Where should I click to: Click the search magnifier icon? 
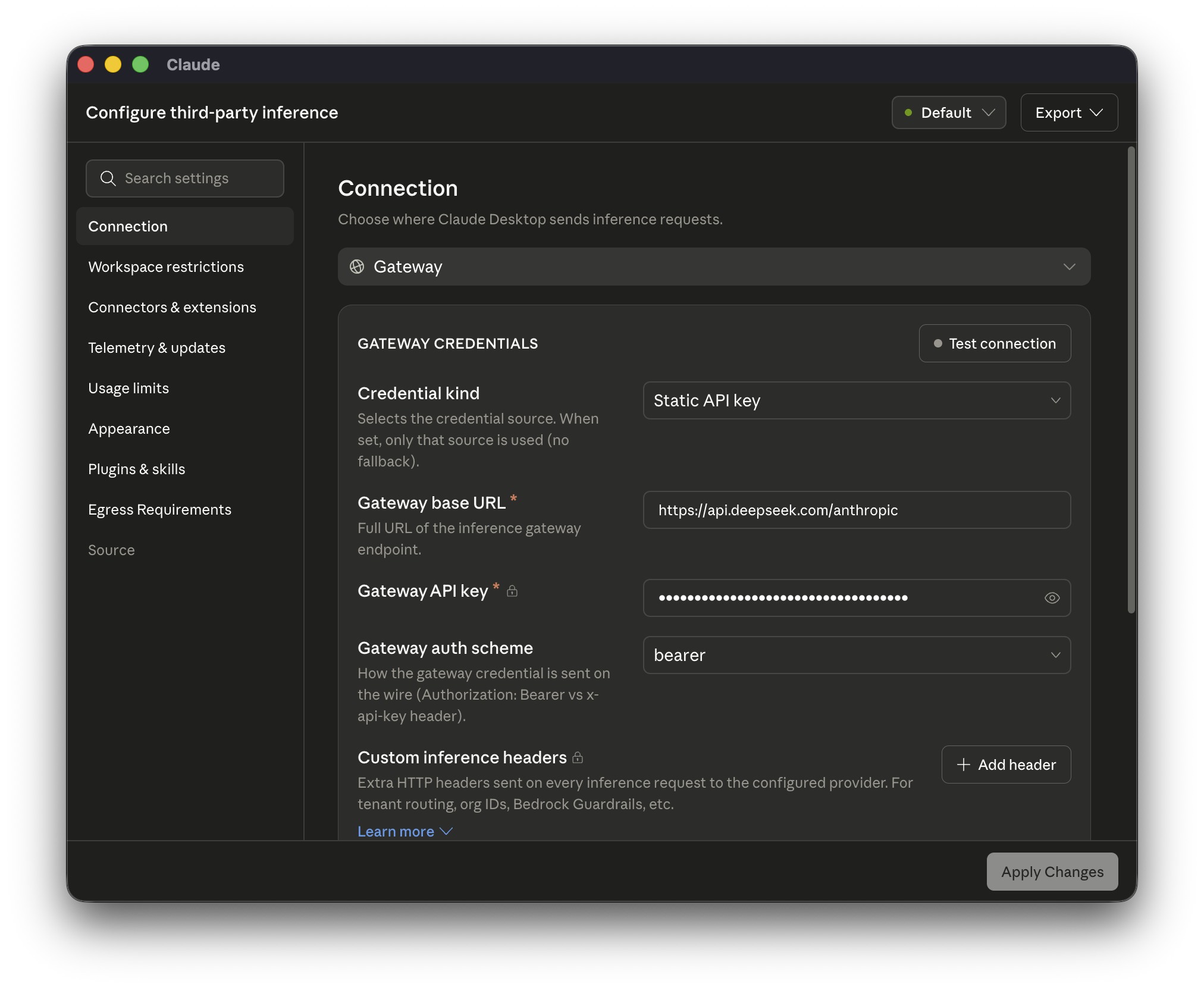pos(108,178)
